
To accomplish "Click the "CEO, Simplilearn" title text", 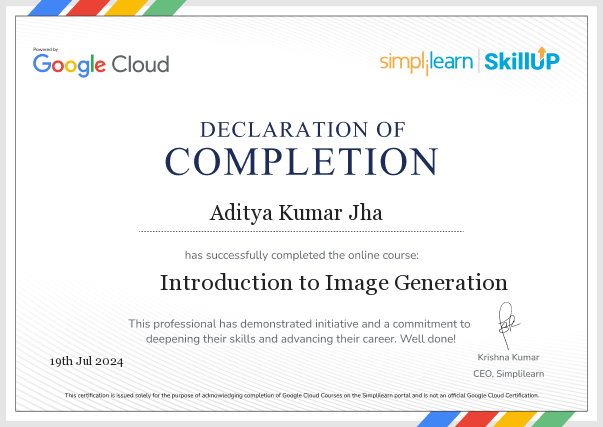I will coord(507,373).
